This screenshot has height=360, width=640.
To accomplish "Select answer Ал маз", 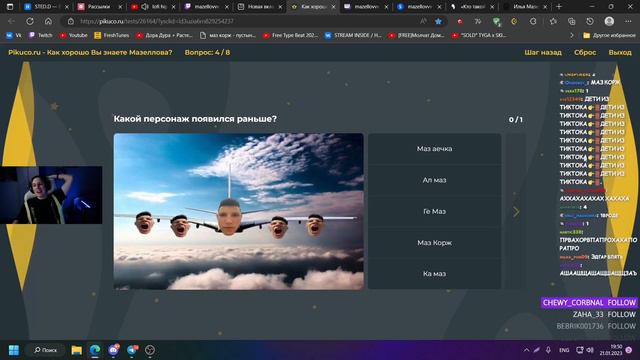I will (434, 180).
